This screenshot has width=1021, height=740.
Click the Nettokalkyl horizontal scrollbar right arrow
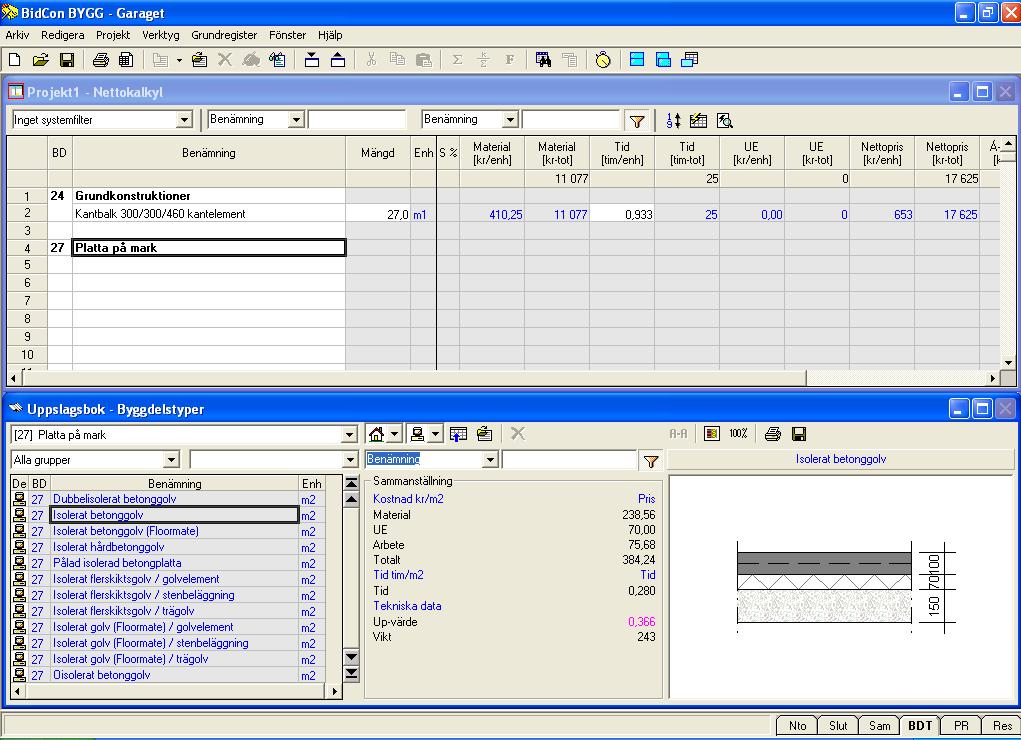coord(992,378)
